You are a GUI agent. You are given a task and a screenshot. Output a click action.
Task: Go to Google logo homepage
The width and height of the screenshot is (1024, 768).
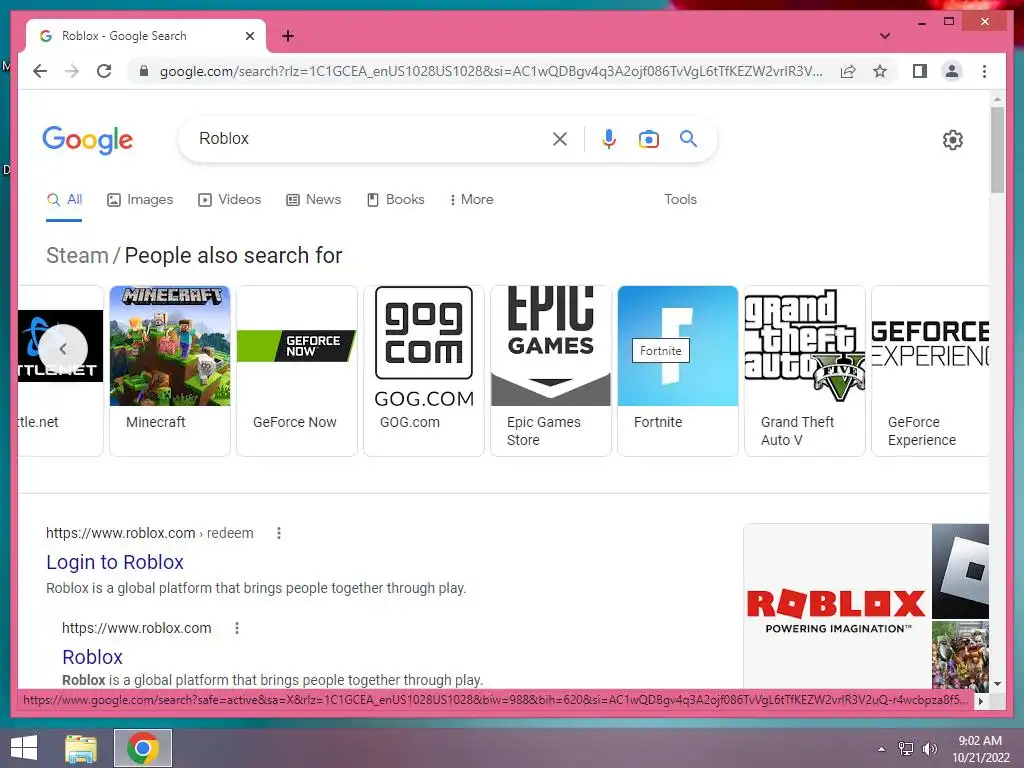pyautogui.click(x=88, y=140)
